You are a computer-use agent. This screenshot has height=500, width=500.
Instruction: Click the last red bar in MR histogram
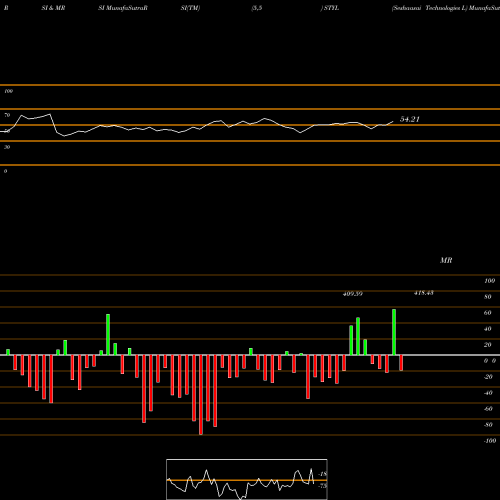click(401, 363)
